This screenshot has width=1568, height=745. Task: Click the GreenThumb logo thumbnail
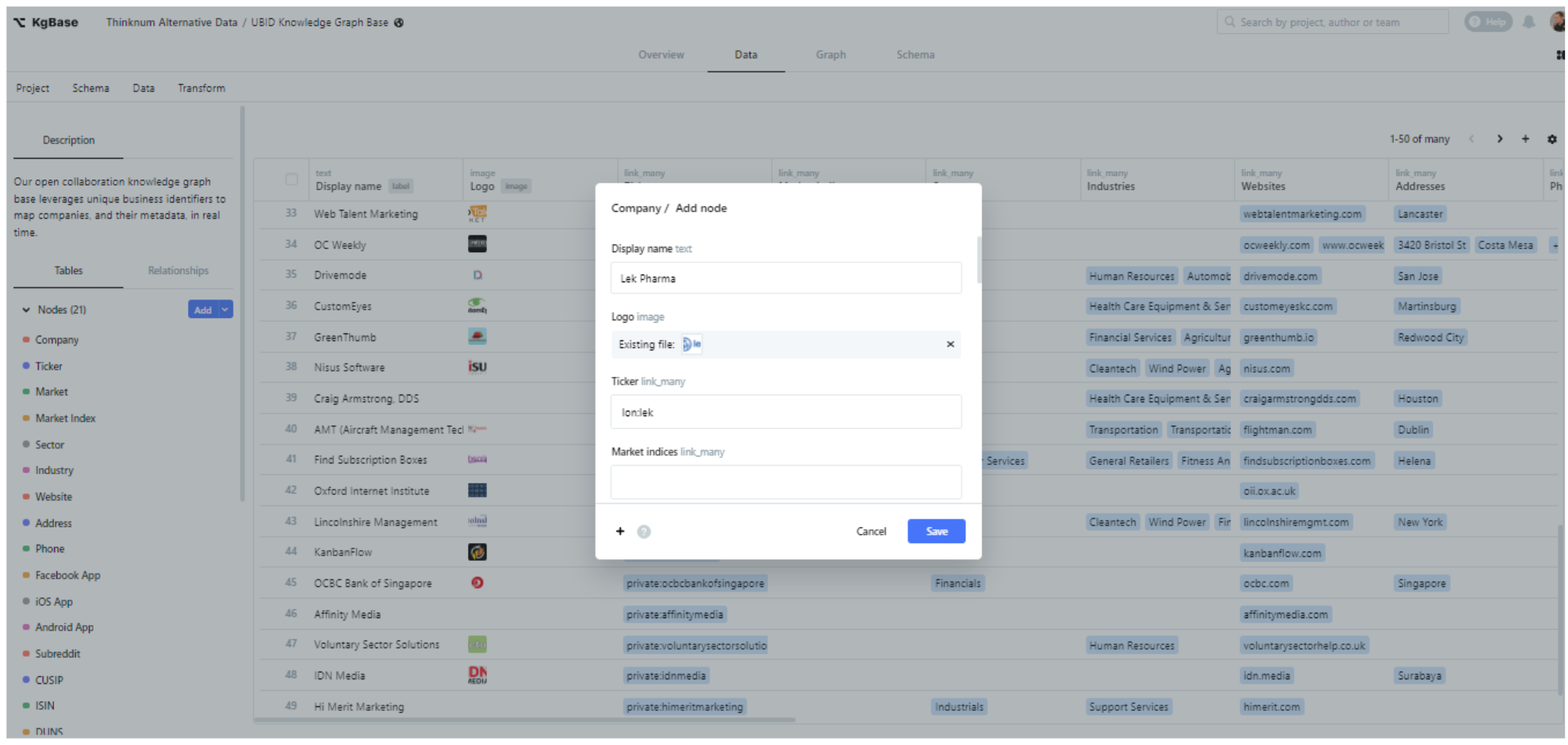(x=477, y=337)
